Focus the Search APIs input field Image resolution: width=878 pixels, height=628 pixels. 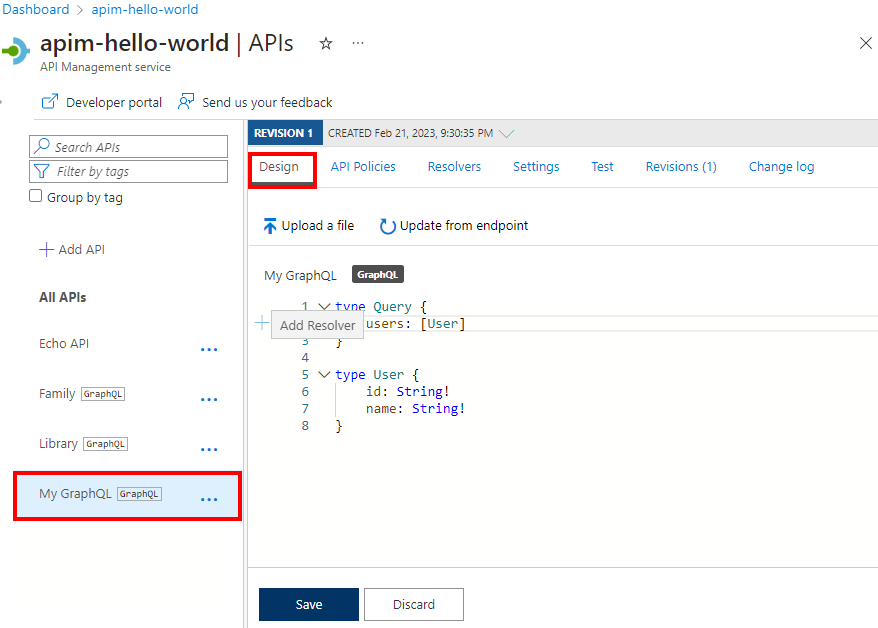(x=128, y=147)
